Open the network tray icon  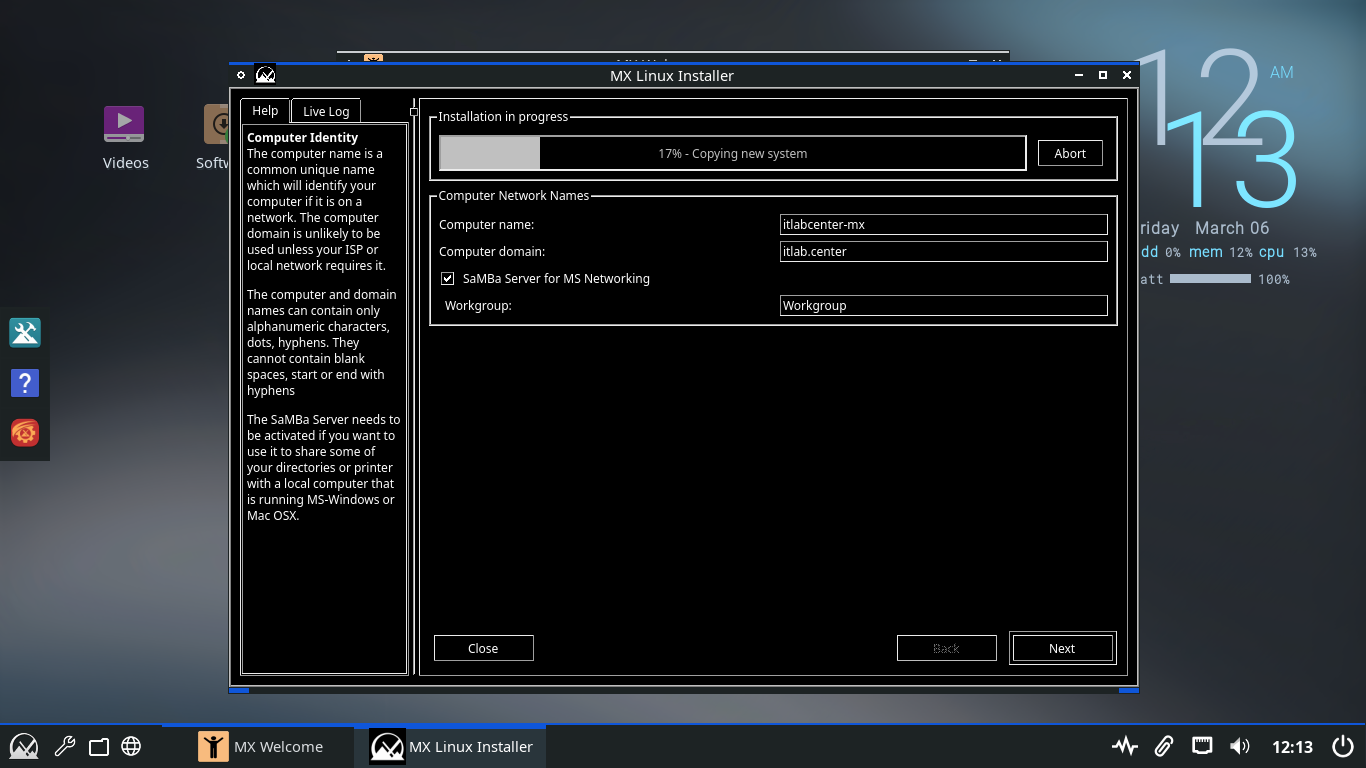1201,746
